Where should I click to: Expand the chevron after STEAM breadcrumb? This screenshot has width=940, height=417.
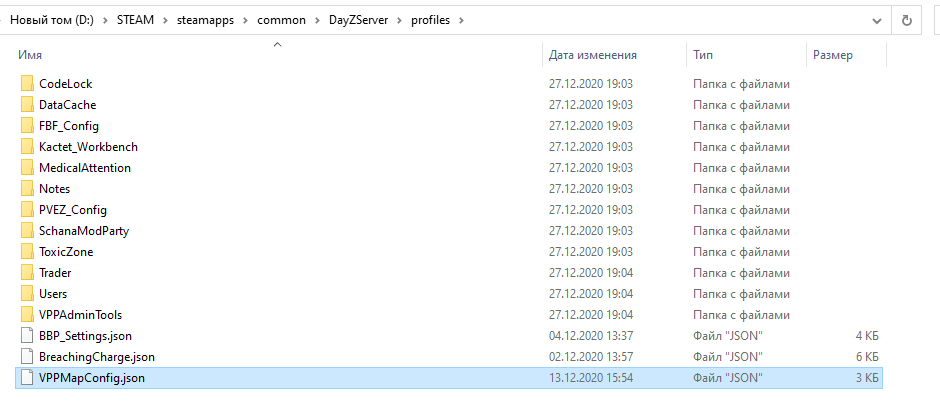coord(165,20)
